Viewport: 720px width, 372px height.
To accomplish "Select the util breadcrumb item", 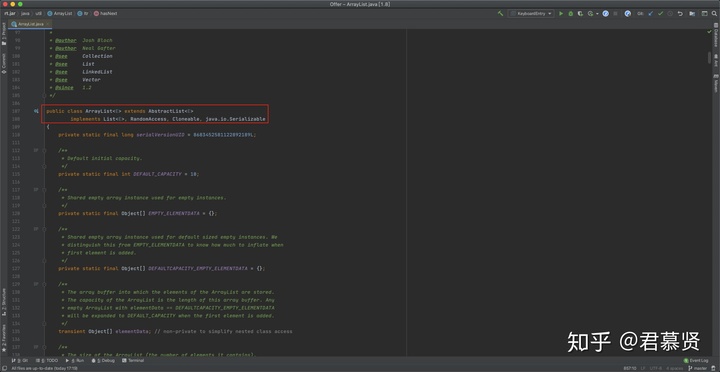I will coord(39,14).
